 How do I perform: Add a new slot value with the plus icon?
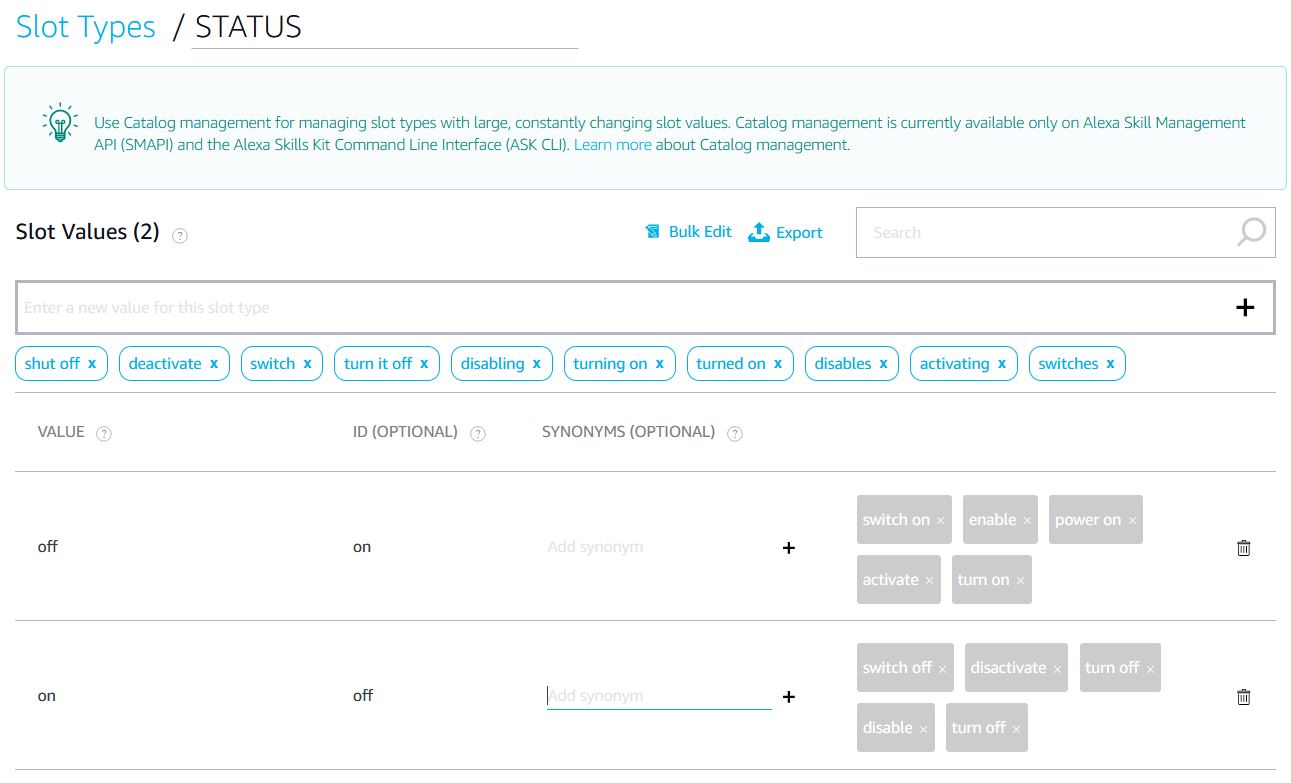click(x=1245, y=307)
